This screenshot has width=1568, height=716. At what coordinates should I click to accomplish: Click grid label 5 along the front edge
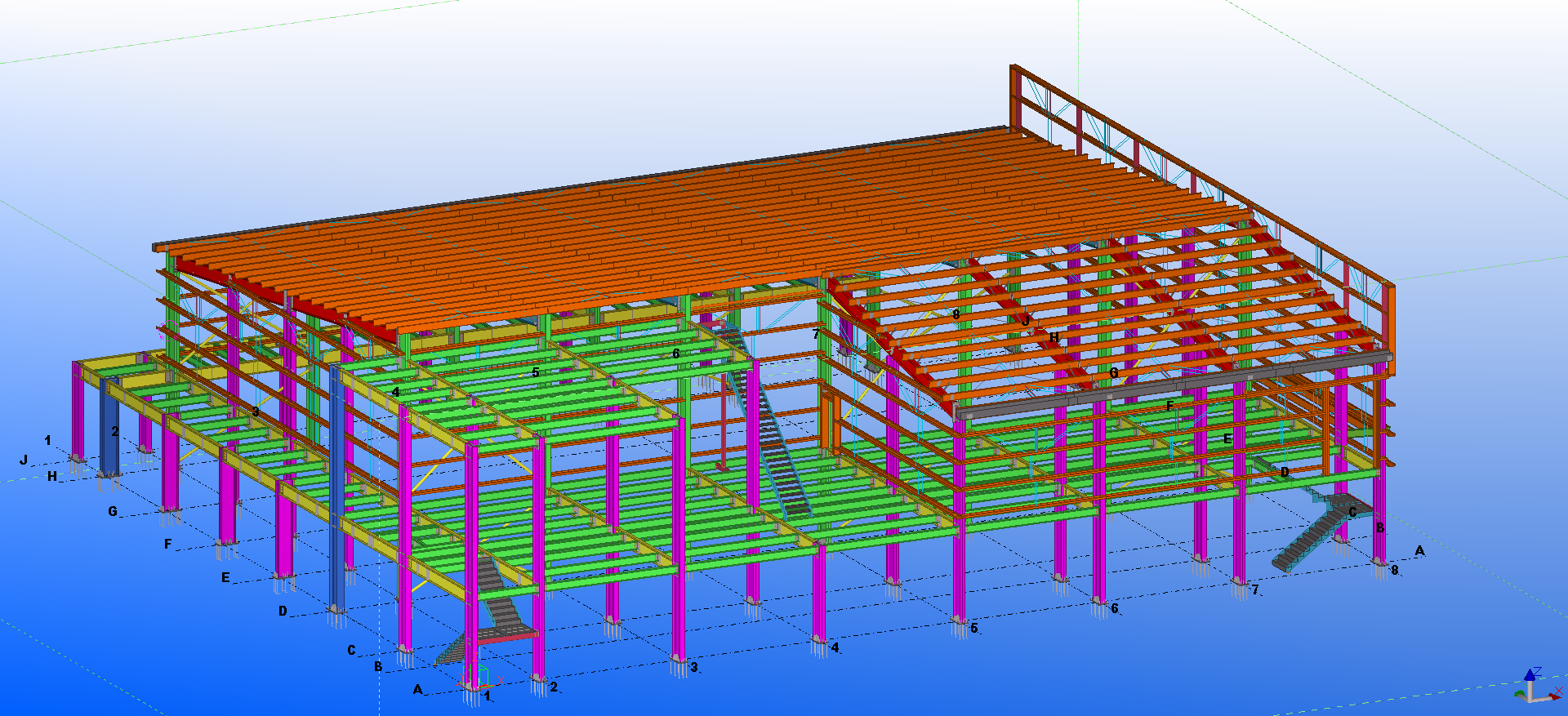click(x=973, y=629)
